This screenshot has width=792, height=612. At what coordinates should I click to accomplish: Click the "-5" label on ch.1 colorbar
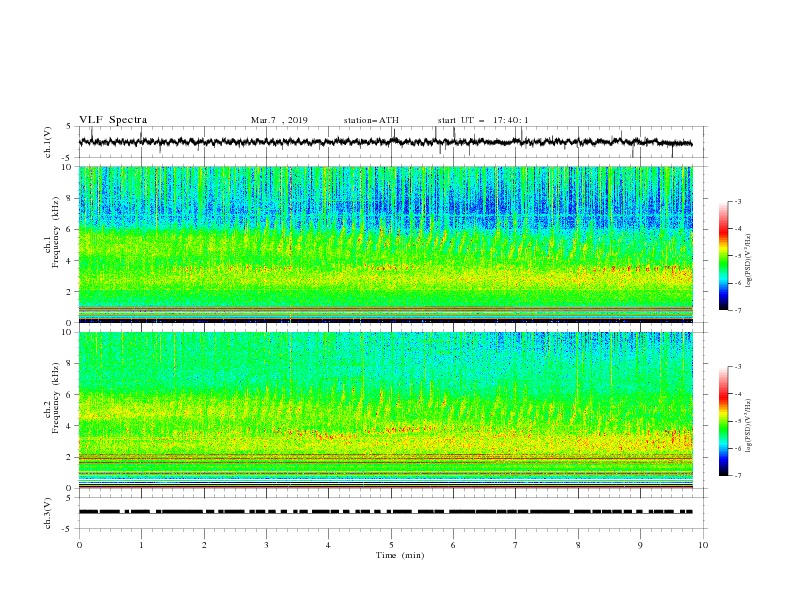737,256
